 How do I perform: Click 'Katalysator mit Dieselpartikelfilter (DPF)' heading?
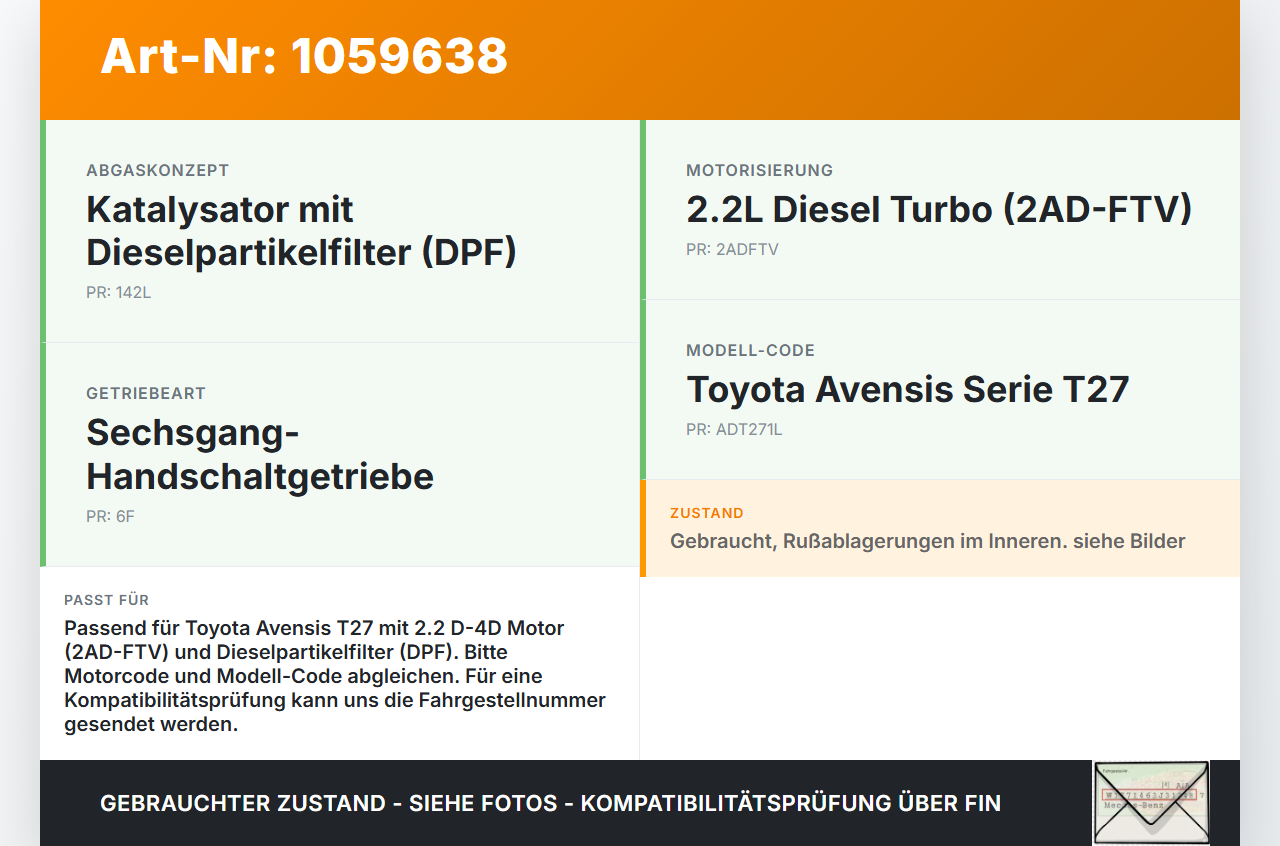coord(302,231)
